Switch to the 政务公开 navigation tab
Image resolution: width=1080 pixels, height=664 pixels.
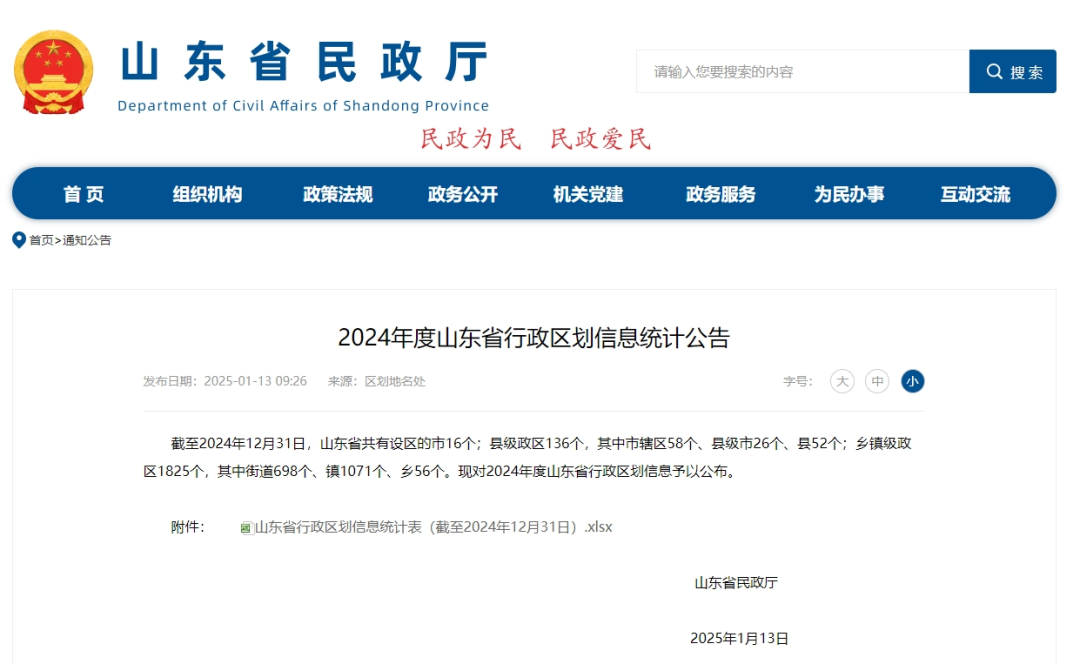[x=461, y=194]
